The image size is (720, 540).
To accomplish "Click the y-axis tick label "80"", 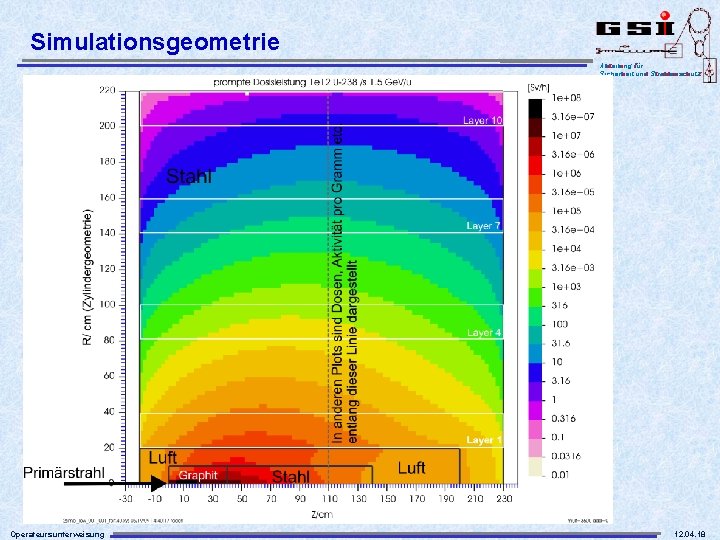I will click(x=109, y=340).
